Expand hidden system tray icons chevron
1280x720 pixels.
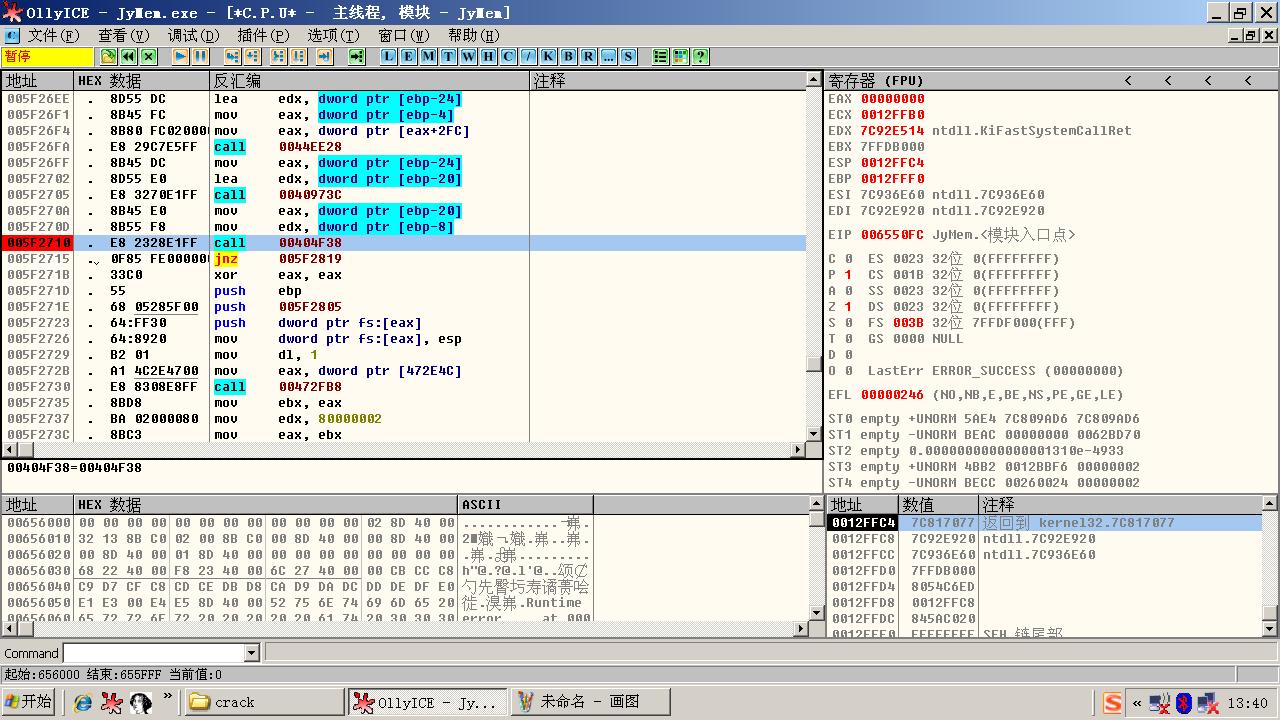pos(1136,703)
